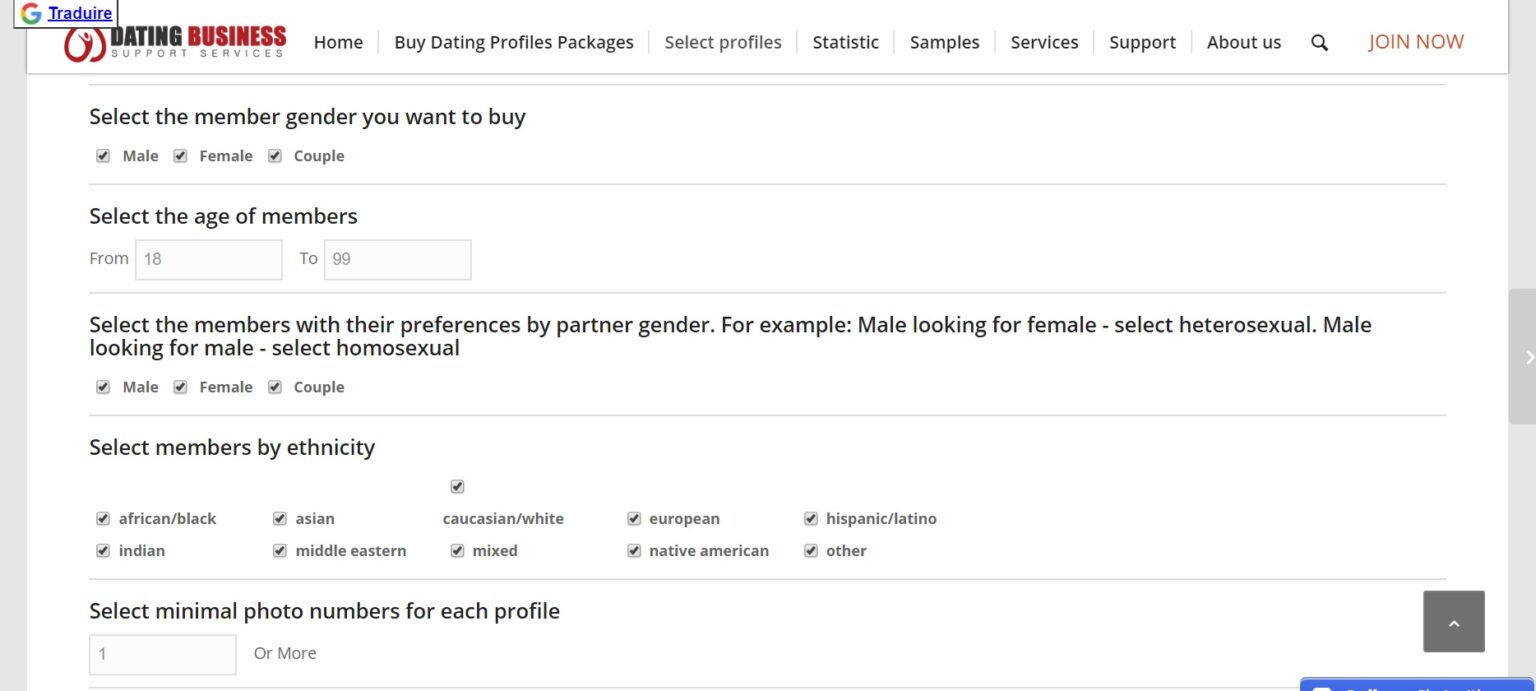The width and height of the screenshot is (1536, 691).
Task: Uncheck the african/black ethnicity checkbox
Action: tap(103, 518)
